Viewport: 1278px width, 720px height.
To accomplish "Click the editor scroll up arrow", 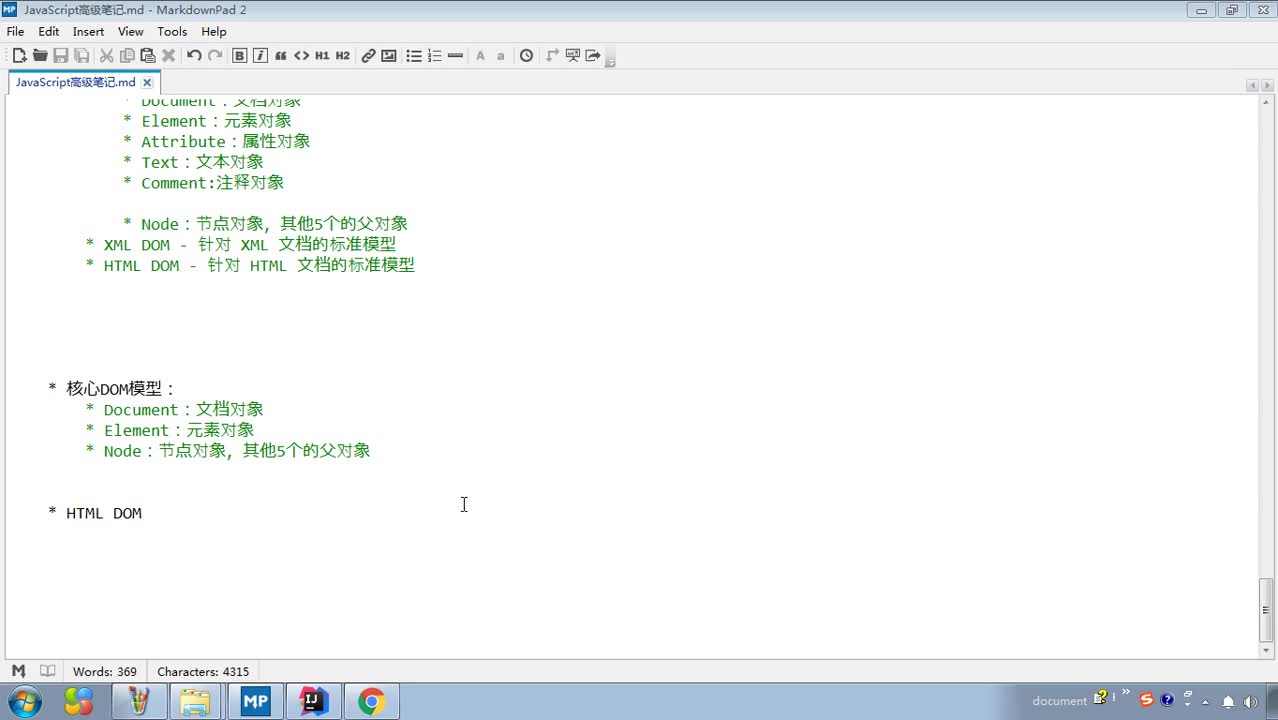I will point(1267,101).
